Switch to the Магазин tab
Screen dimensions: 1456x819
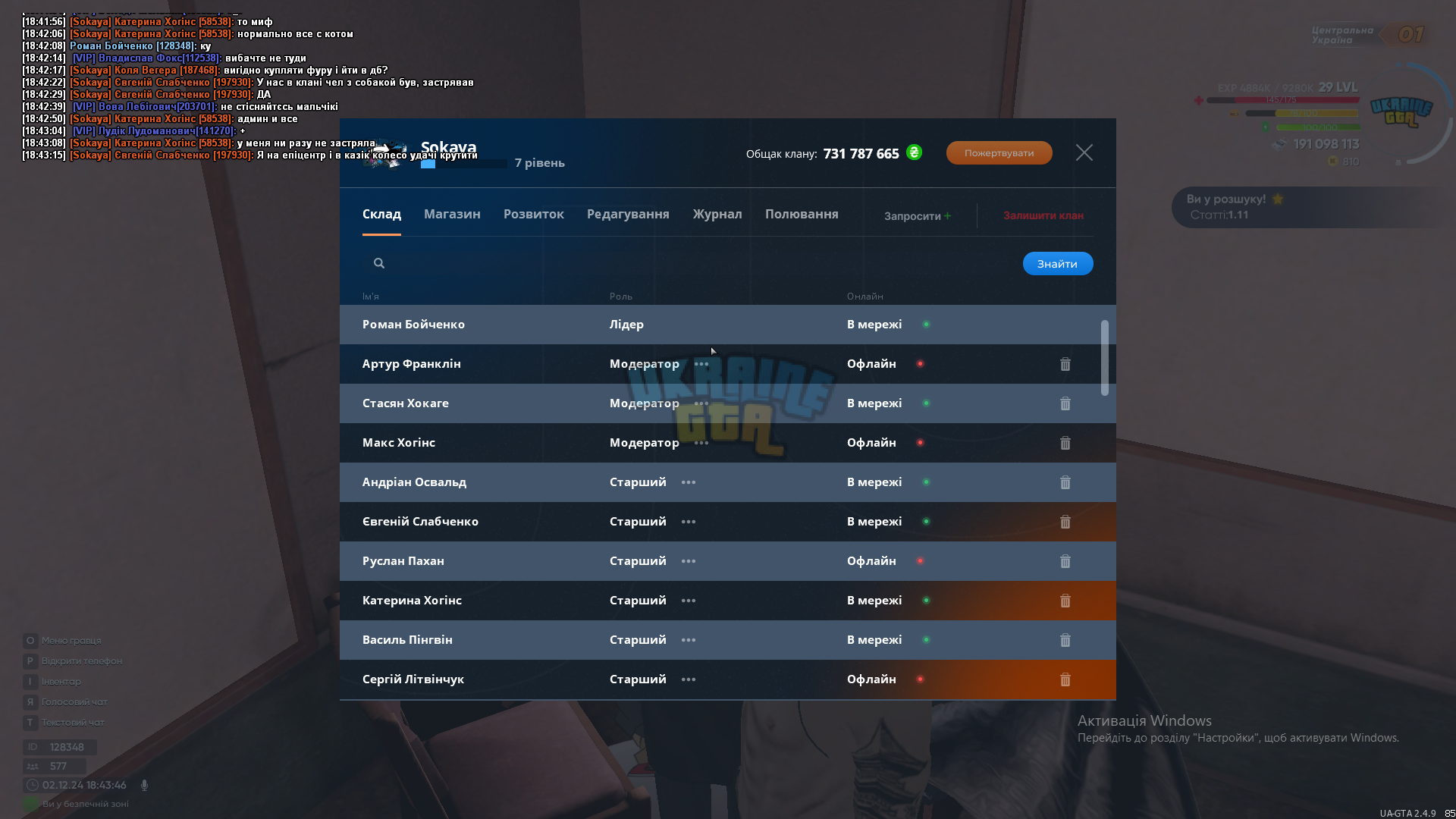(x=452, y=214)
